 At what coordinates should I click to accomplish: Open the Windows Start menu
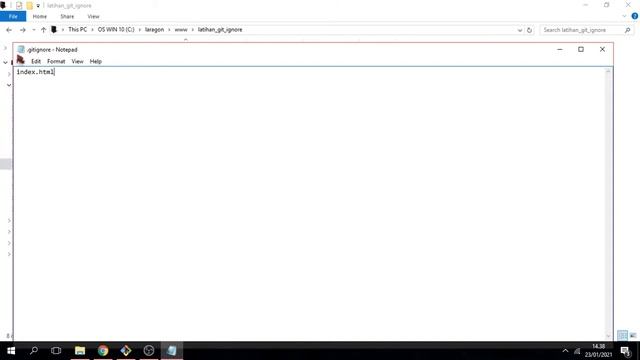pyautogui.click(x=11, y=351)
